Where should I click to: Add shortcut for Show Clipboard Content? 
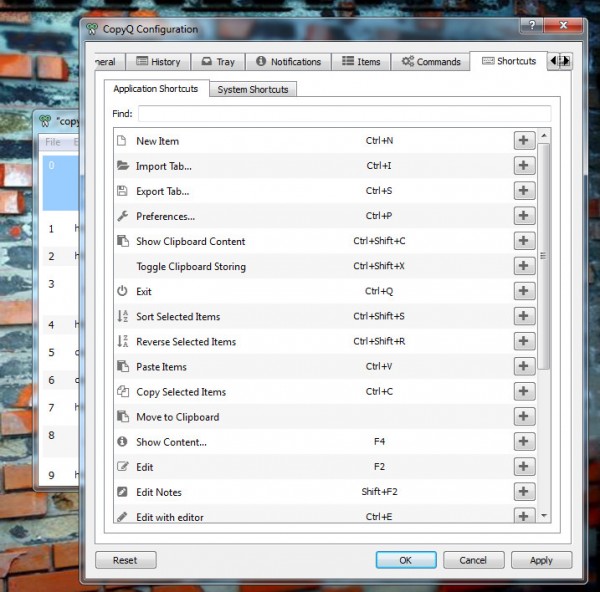pyautogui.click(x=524, y=241)
